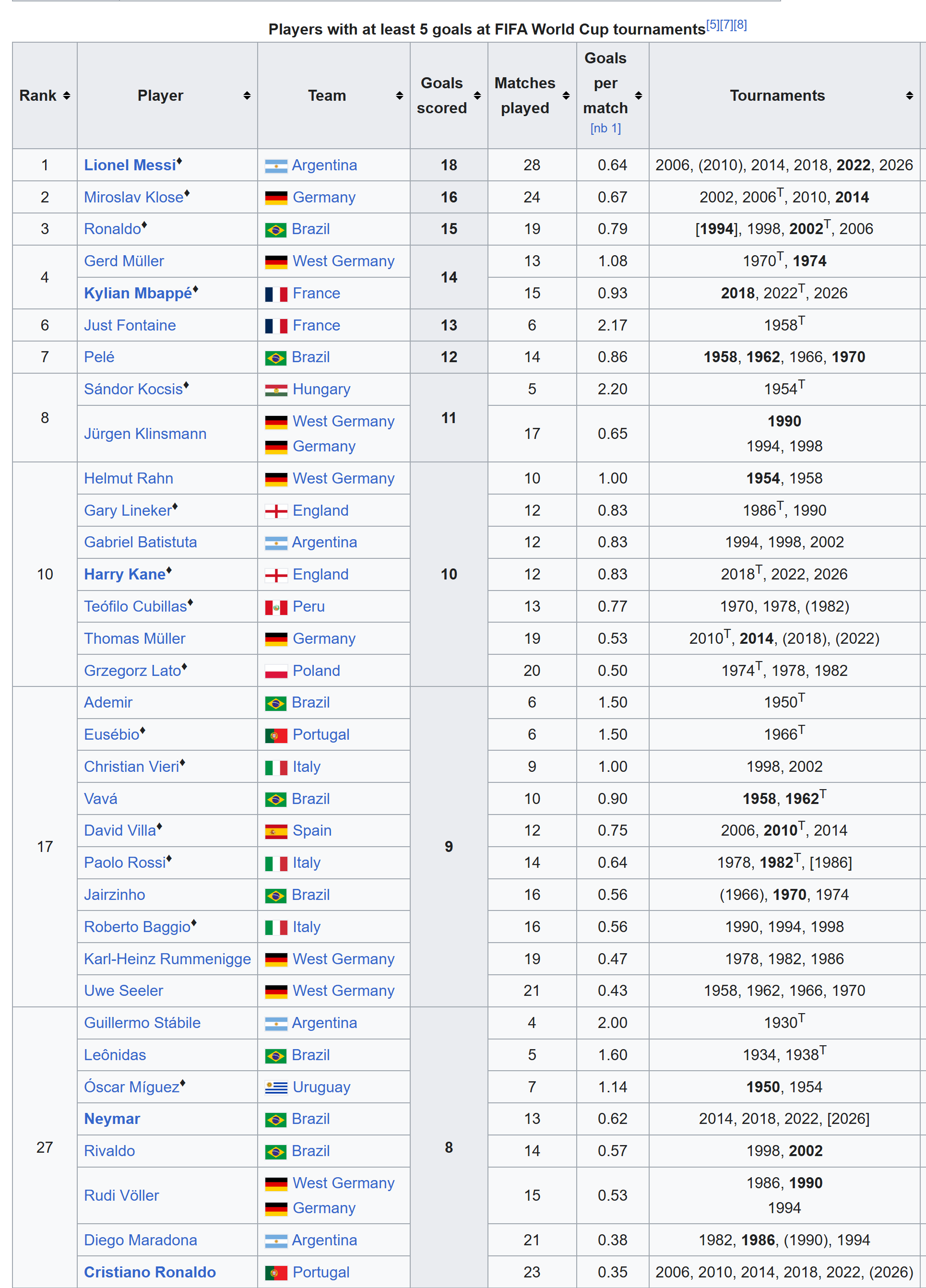Sort table by Rank column arrows

67,96
